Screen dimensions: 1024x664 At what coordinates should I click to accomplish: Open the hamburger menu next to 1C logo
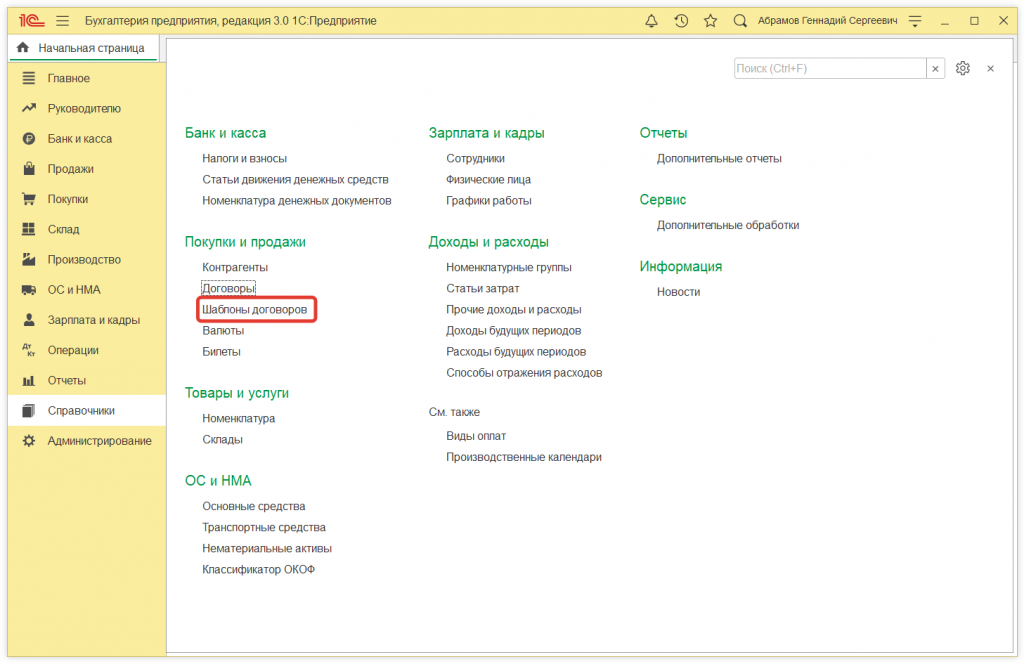[61, 19]
